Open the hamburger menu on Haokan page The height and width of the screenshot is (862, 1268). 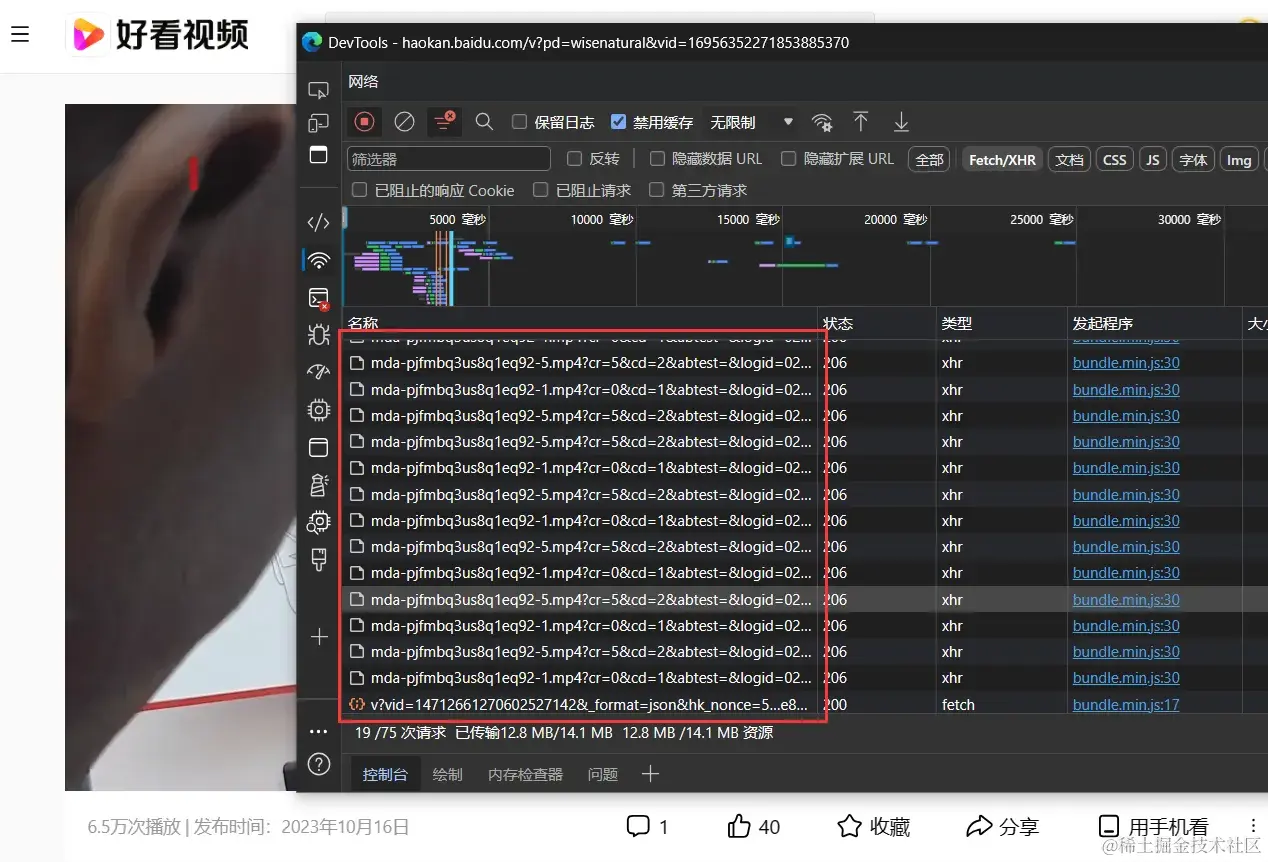(20, 34)
